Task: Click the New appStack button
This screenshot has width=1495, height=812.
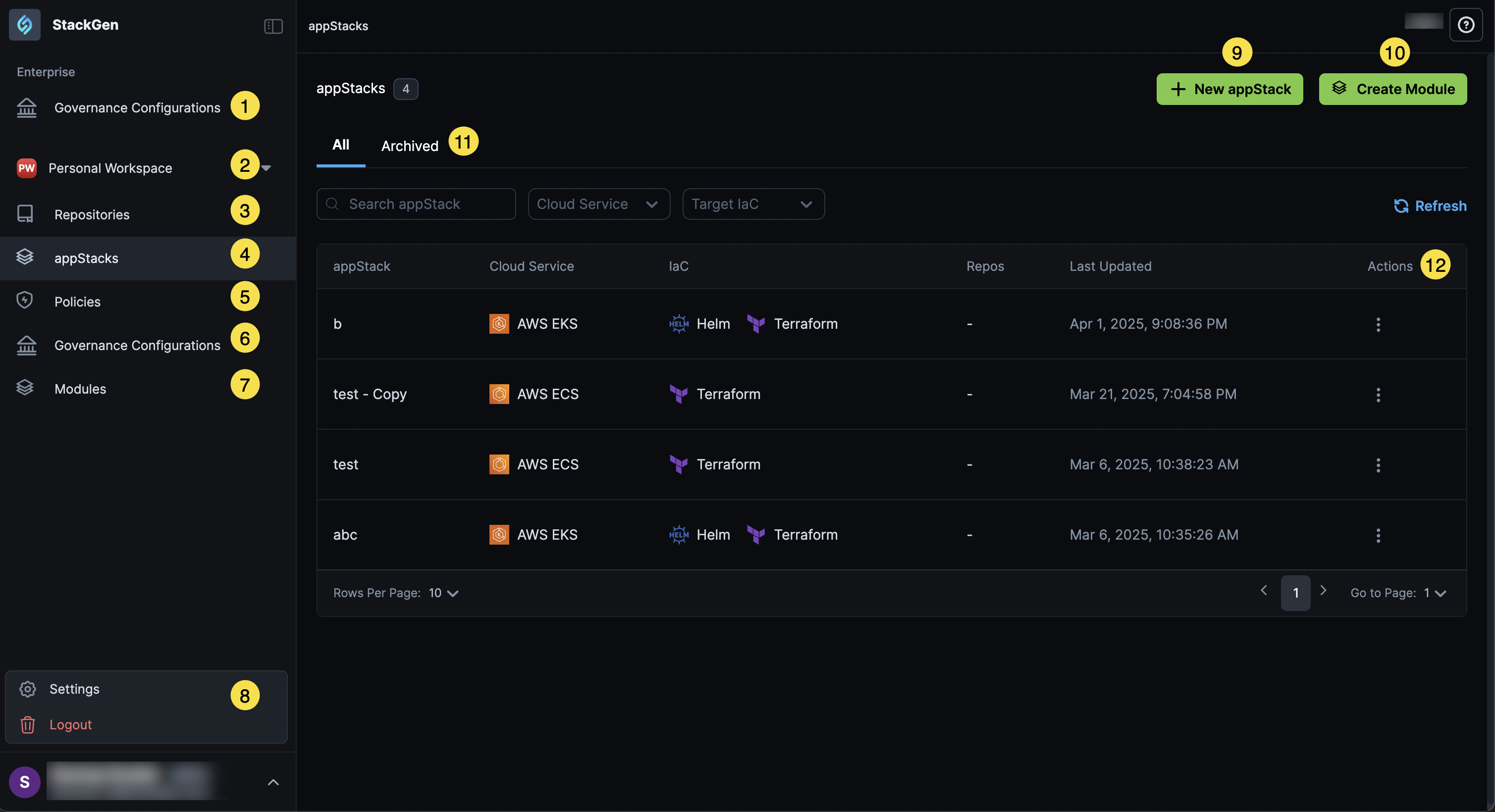Action: click(x=1230, y=89)
